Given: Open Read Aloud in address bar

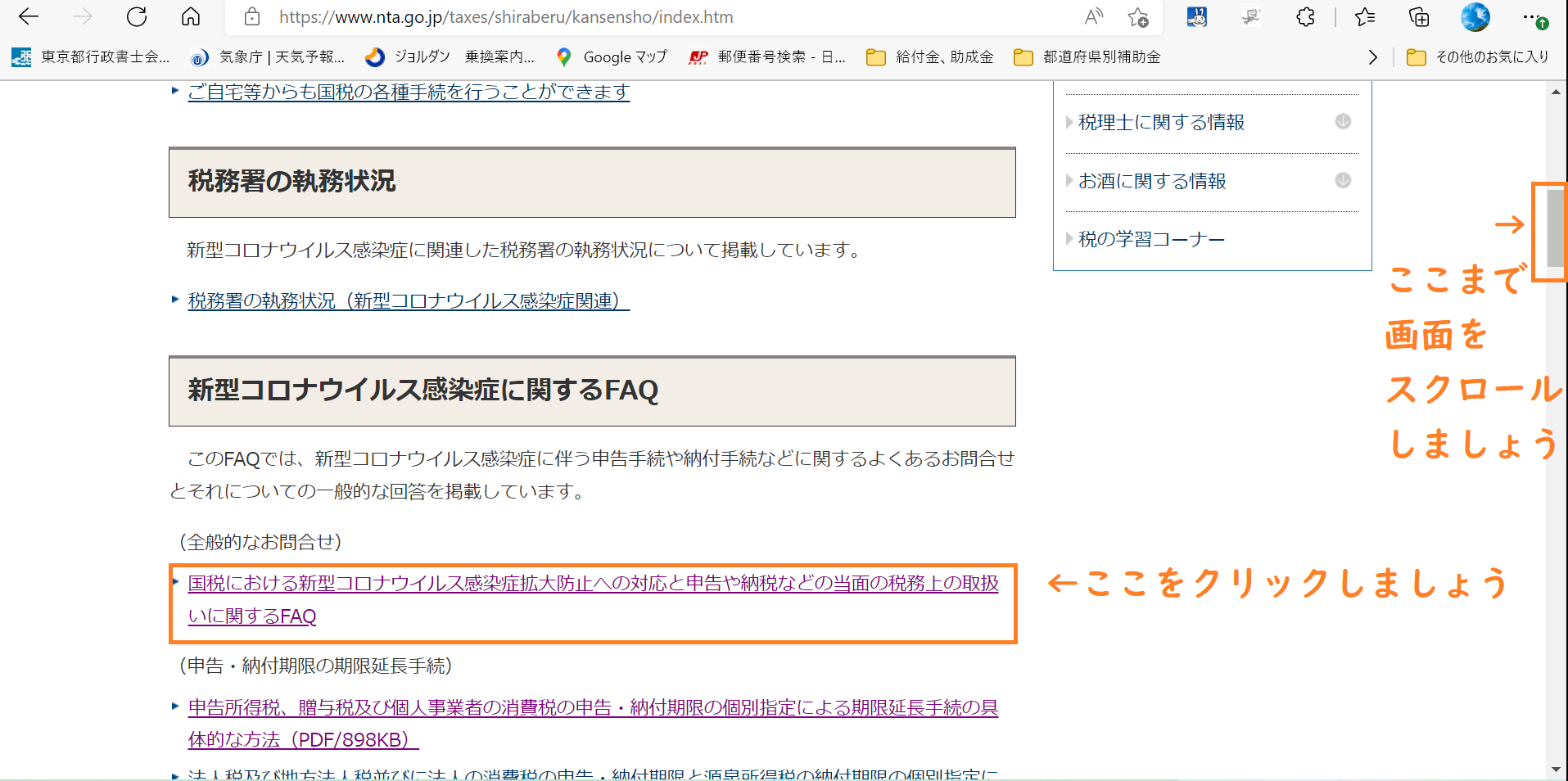Looking at the screenshot, I should (1093, 17).
